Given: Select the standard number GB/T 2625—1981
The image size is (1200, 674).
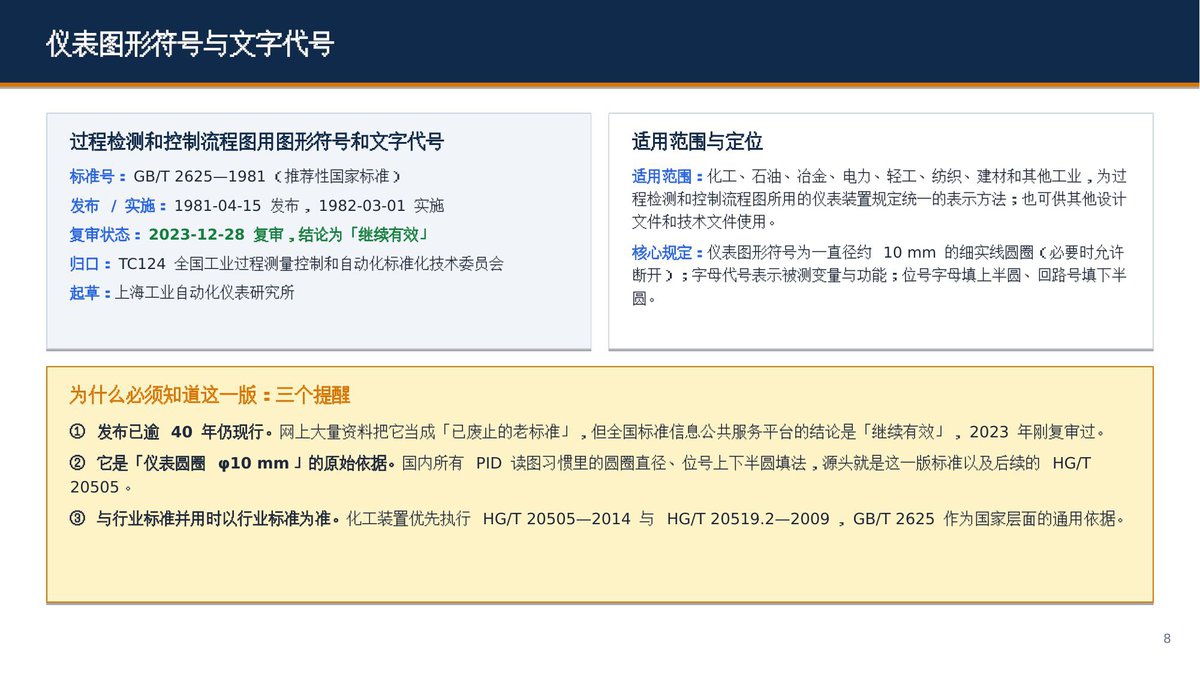Looking at the screenshot, I should tap(199, 177).
